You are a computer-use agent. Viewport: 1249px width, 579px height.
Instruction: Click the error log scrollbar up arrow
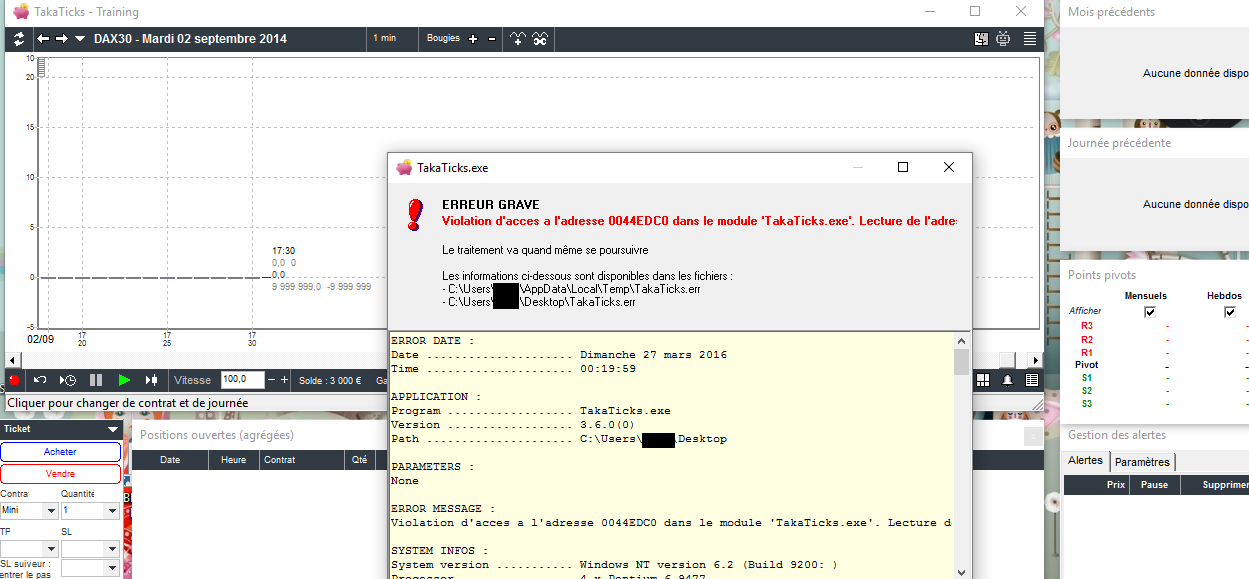coord(962,341)
